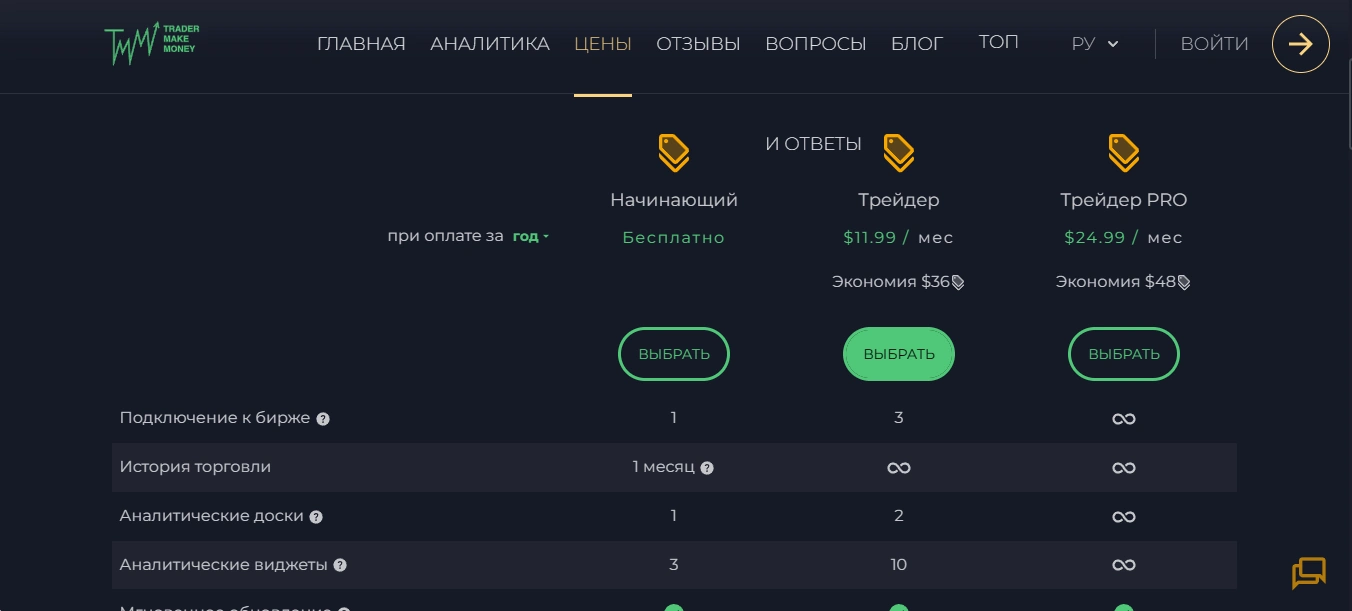Click the price tag icon above Трейдер PRO

pos(1124,153)
